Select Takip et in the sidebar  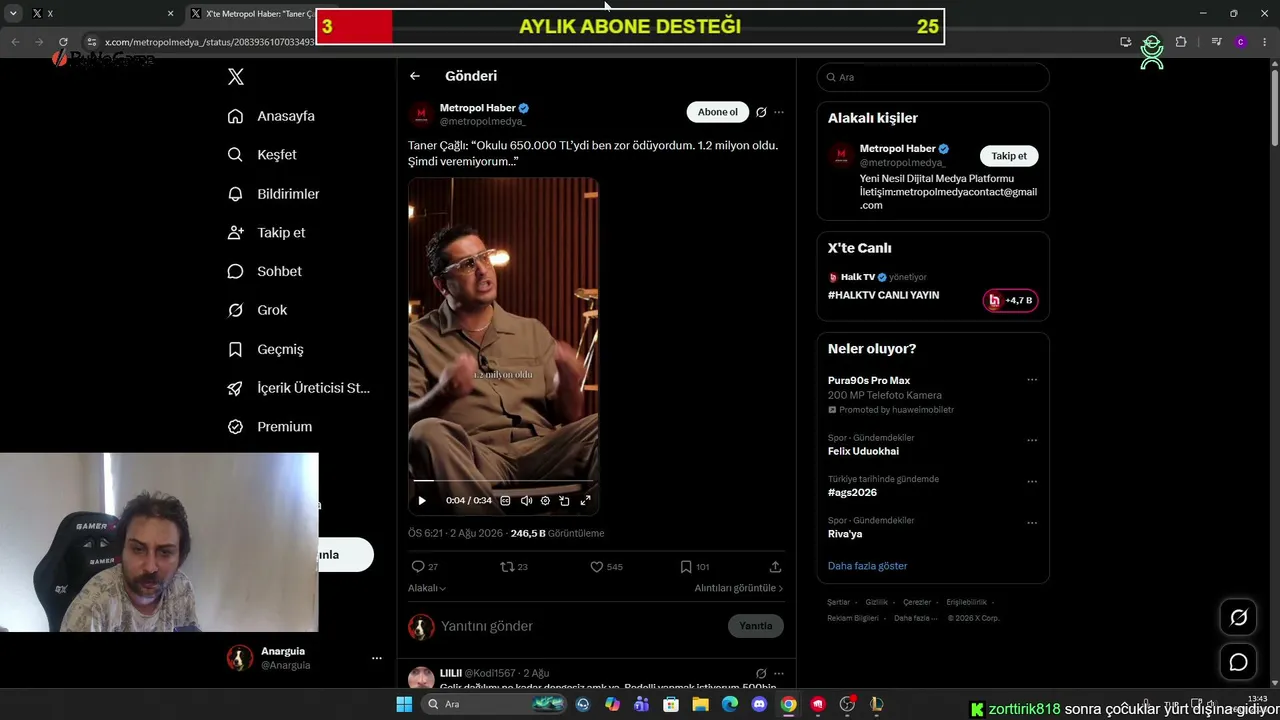(x=266, y=233)
